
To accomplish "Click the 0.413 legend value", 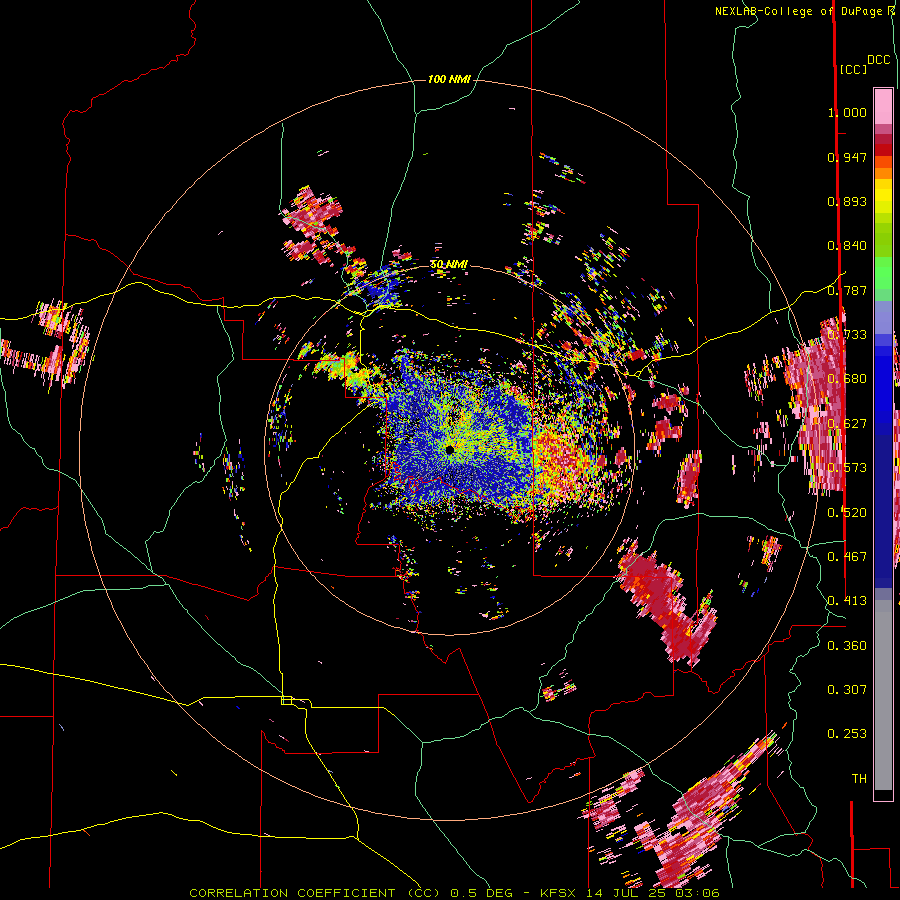I will [x=847, y=601].
